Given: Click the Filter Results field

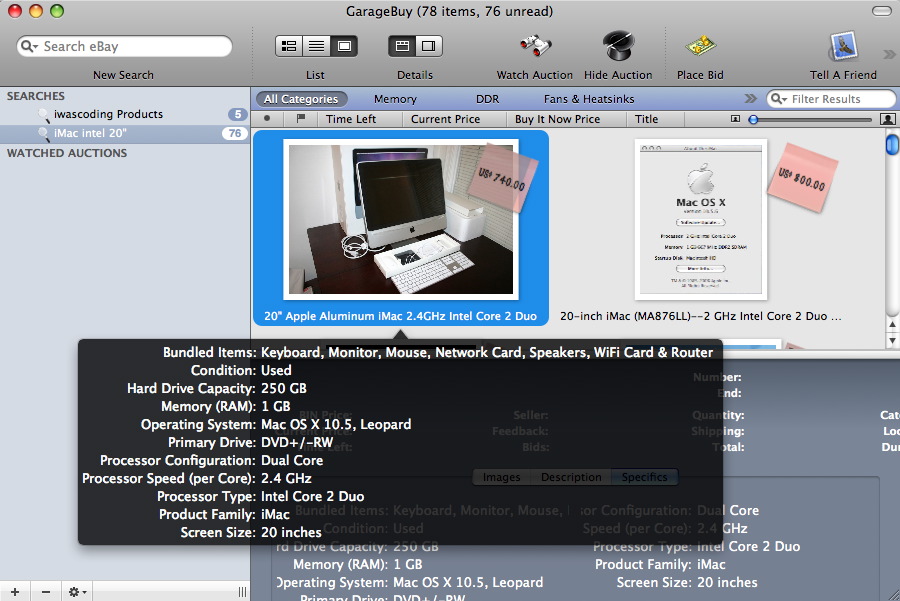Looking at the screenshot, I should click(x=831, y=99).
